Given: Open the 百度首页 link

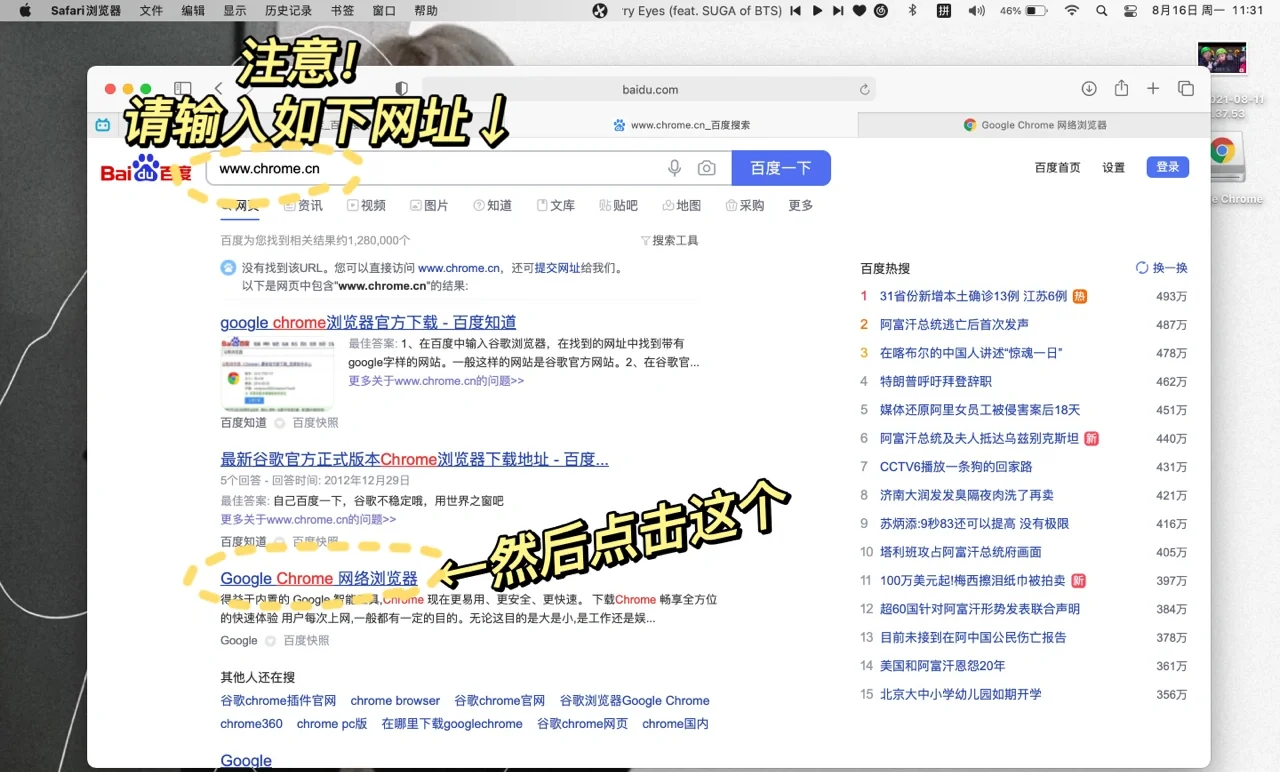Looking at the screenshot, I should click(1058, 167).
